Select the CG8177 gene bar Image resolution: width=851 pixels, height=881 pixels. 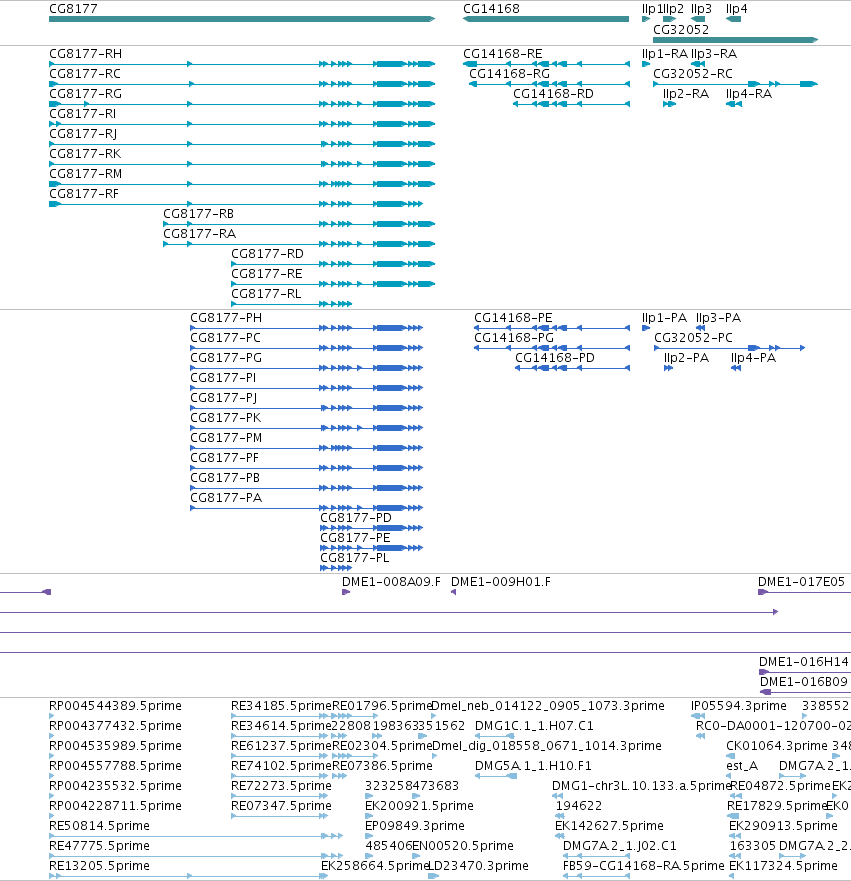point(242,19)
